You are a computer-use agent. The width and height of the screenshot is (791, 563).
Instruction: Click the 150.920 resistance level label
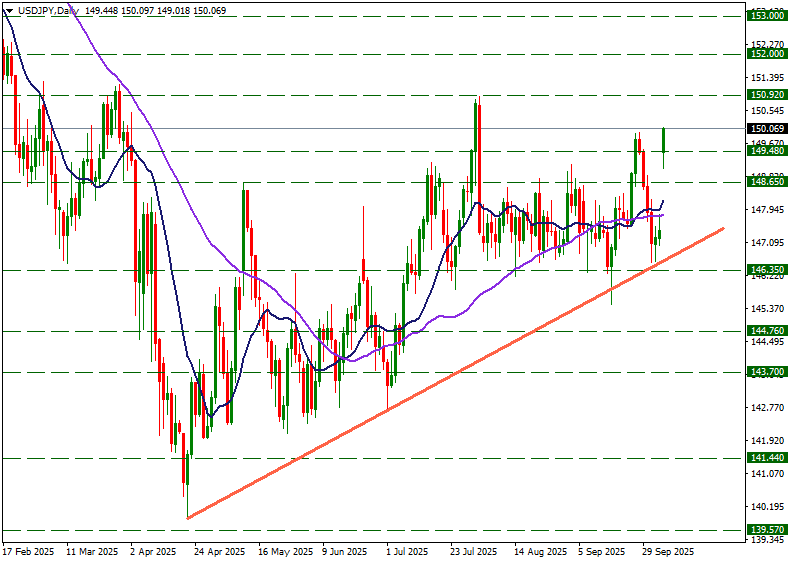[766, 95]
